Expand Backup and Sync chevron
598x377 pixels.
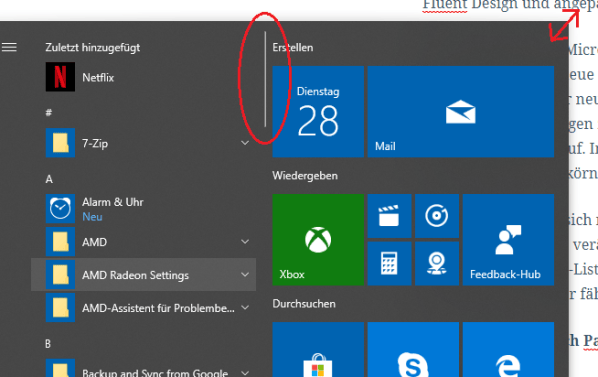click(x=245, y=373)
